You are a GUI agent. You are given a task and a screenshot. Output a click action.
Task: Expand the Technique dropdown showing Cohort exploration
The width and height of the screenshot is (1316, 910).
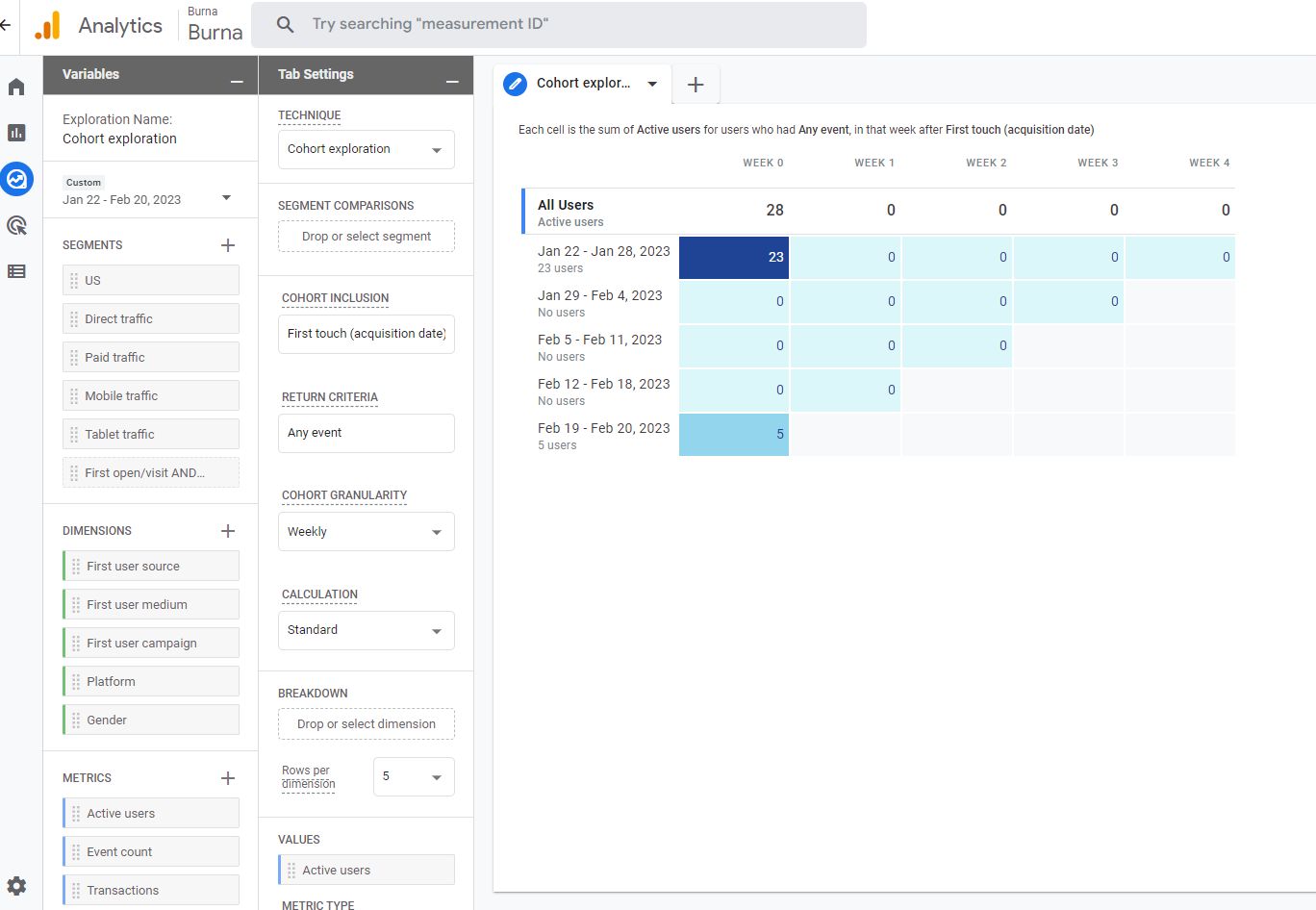[366, 150]
